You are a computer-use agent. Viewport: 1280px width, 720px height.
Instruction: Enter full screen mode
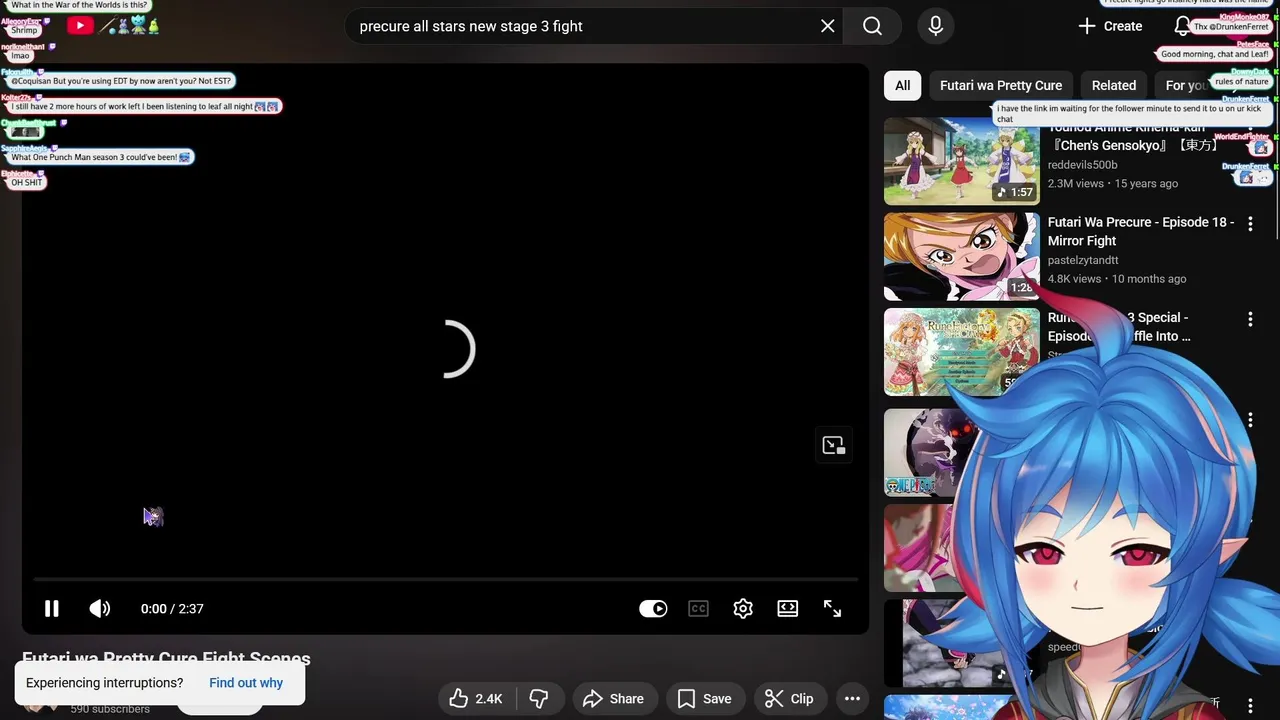832,608
